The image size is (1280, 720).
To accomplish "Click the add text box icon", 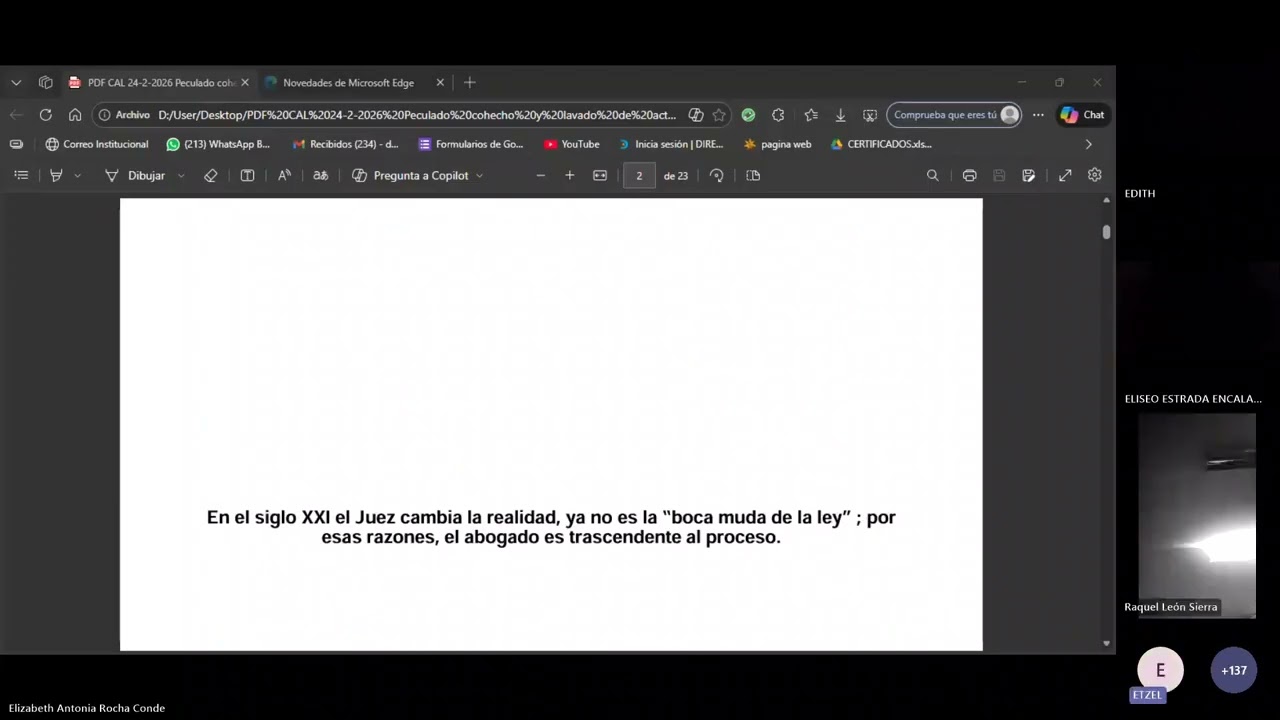I will pos(247,175).
